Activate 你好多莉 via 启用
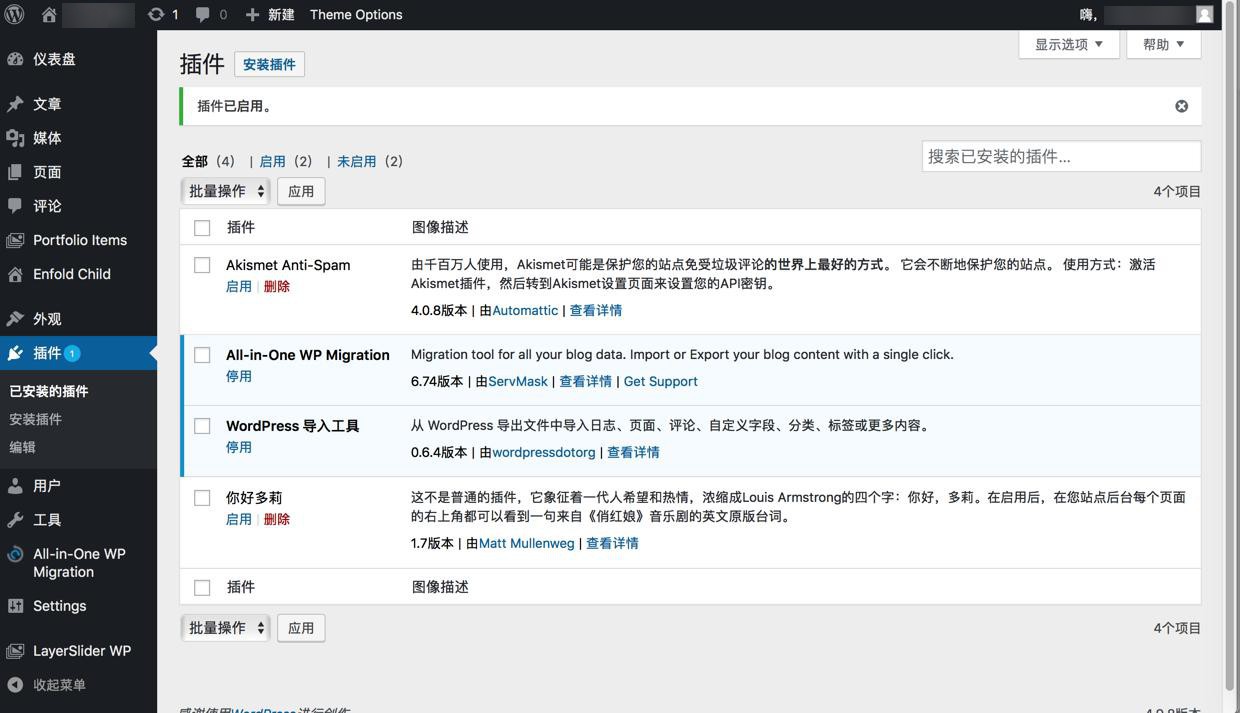 239,519
